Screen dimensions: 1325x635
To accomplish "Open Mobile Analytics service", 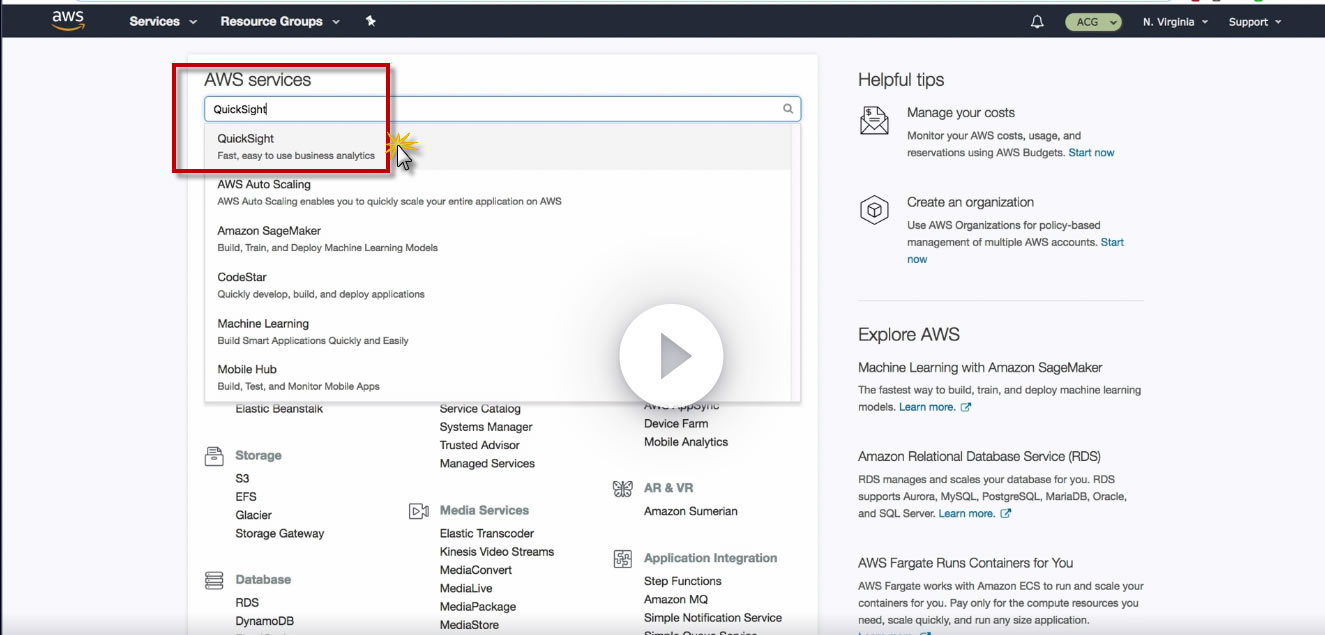I will click(x=686, y=442).
